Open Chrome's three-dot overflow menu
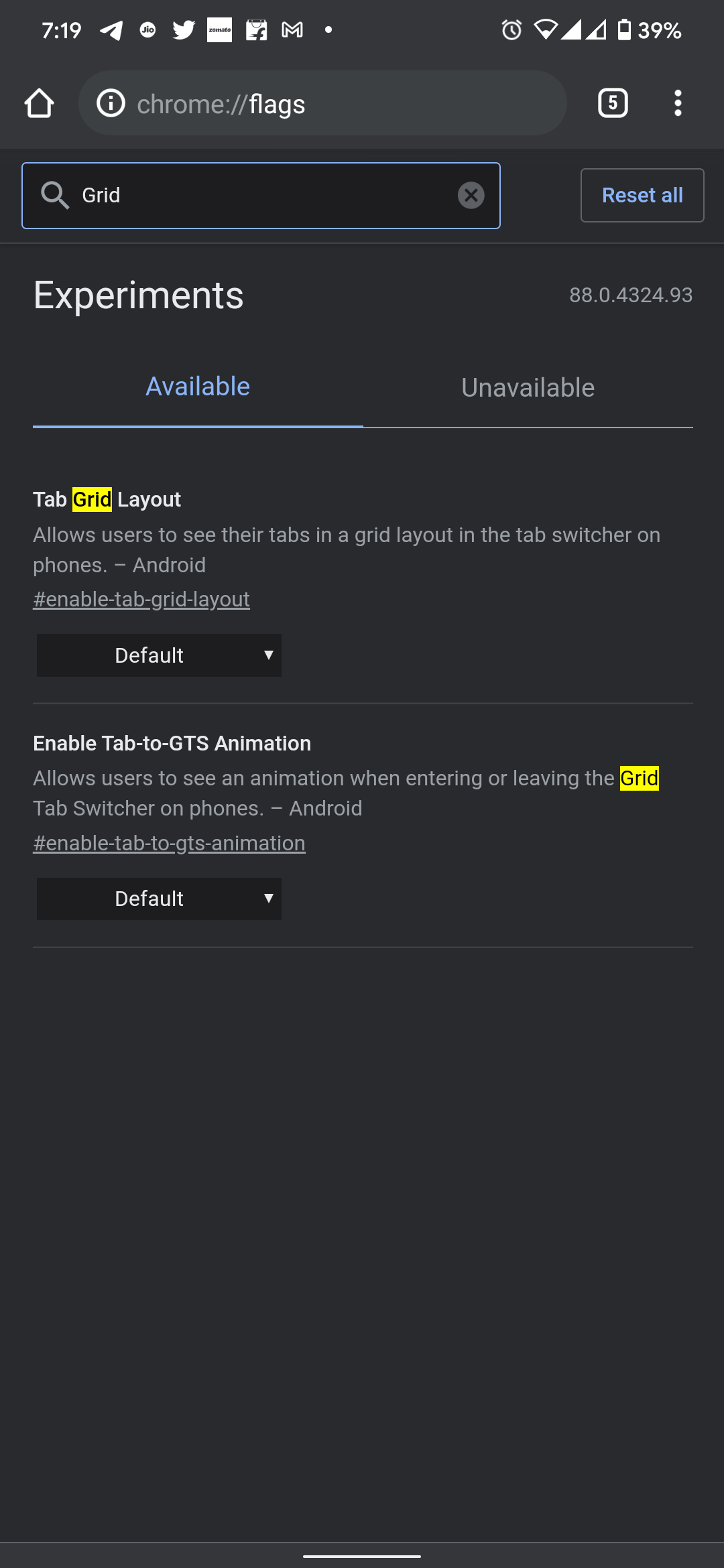This screenshot has width=724, height=1568. pyautogui.click(x=677, y=103)
